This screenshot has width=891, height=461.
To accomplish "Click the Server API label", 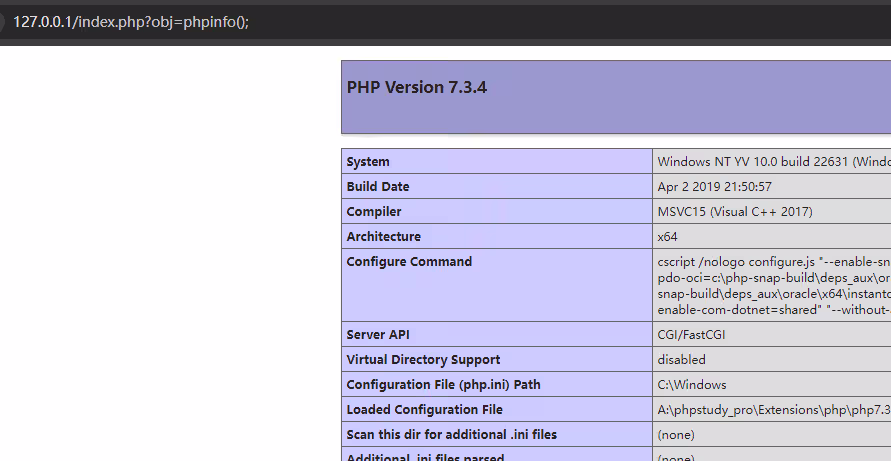I will tap(378, 335).
